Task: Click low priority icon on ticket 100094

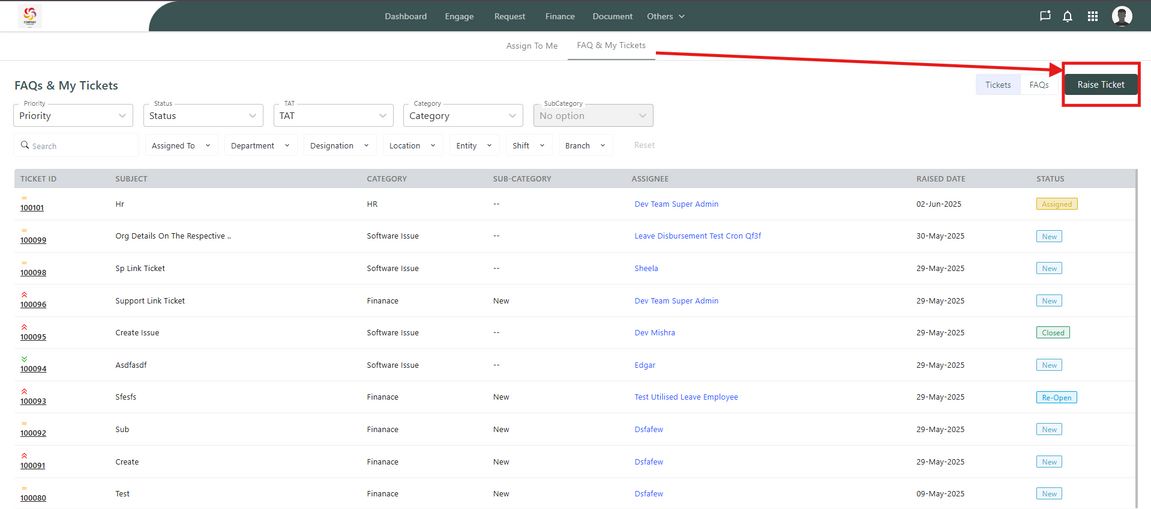Action: (x=24, y=358)
